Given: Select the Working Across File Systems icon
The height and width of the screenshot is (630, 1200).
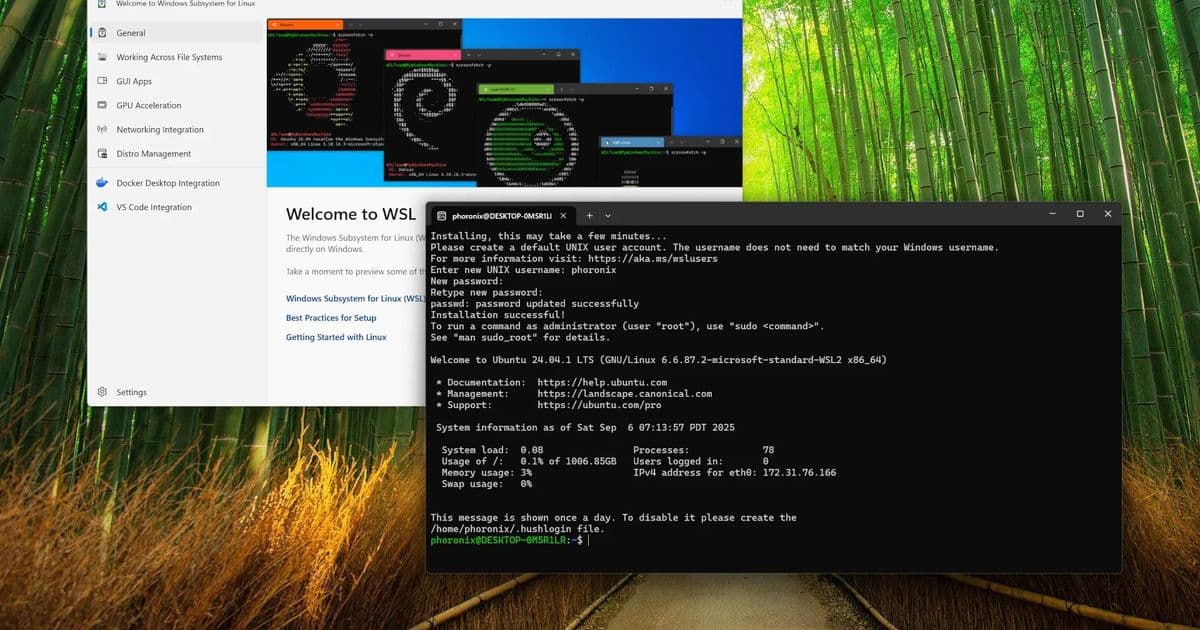Looking at the screenshot, I should [103, 57].
